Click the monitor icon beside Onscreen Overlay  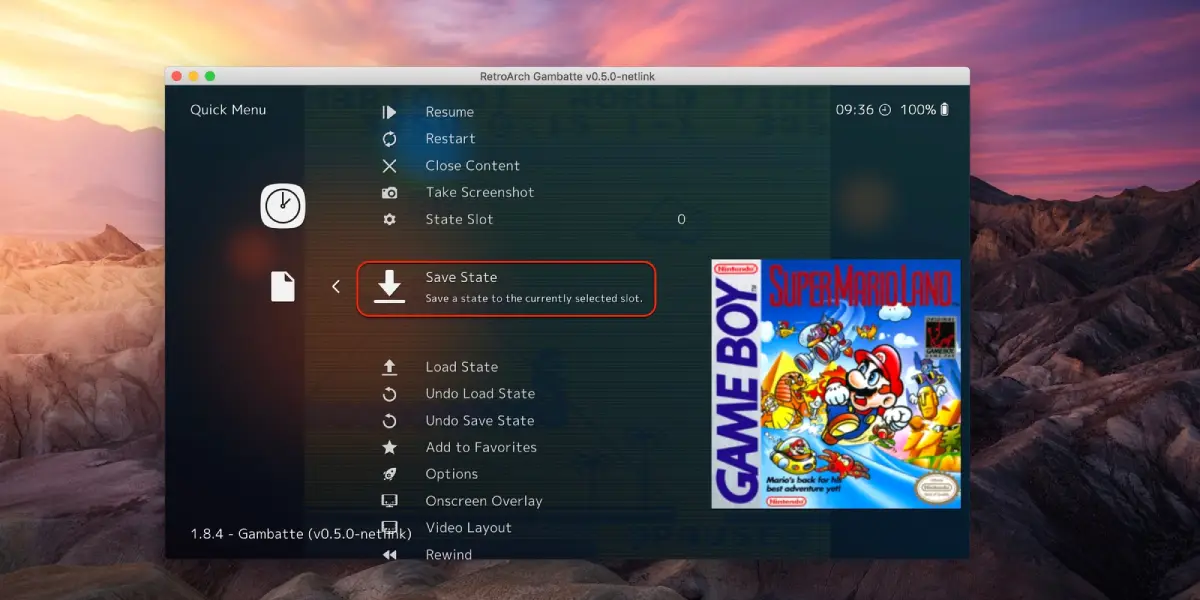389,501
